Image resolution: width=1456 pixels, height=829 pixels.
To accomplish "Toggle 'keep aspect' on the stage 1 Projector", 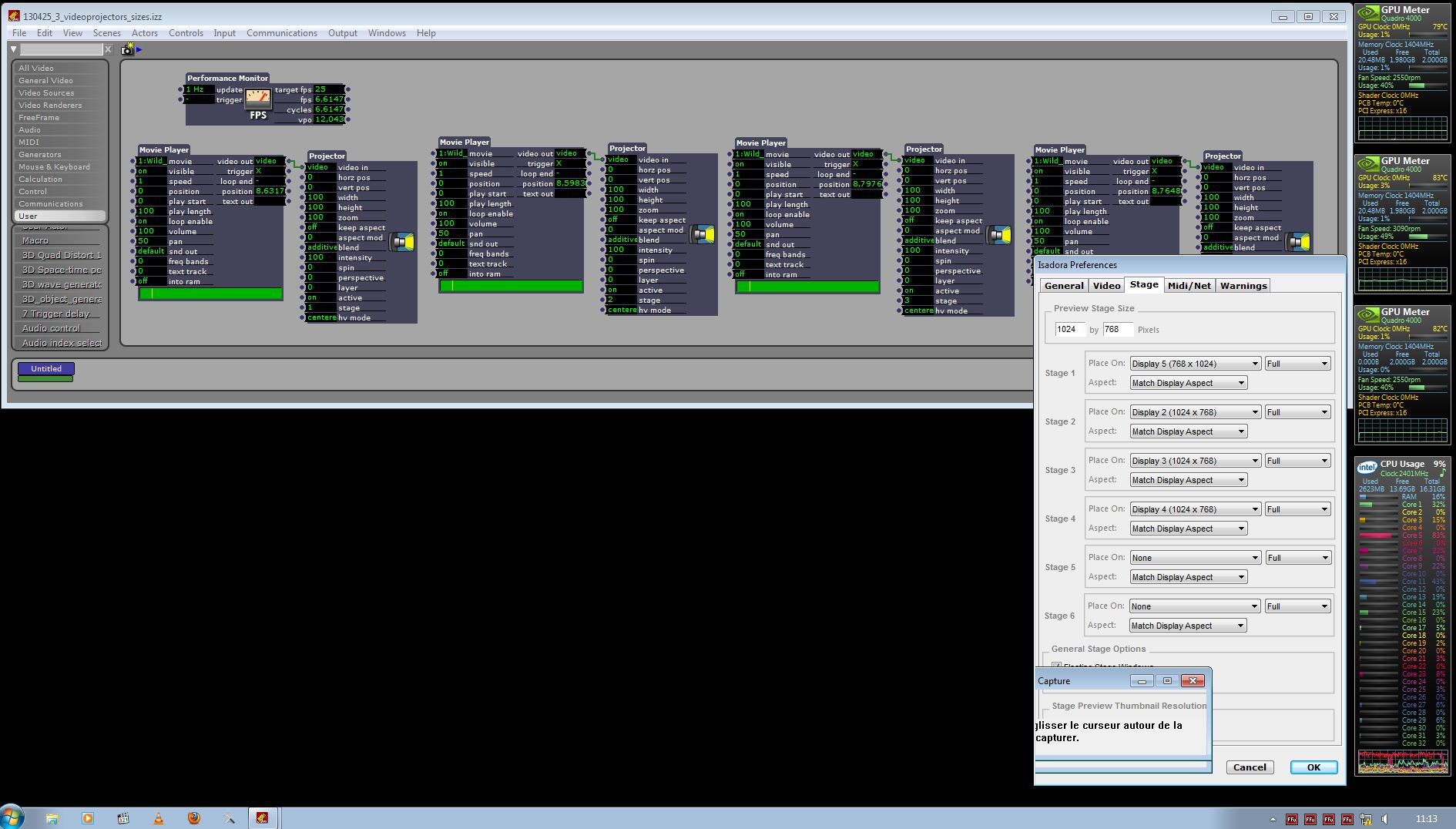I will click(x=320, y=227).
